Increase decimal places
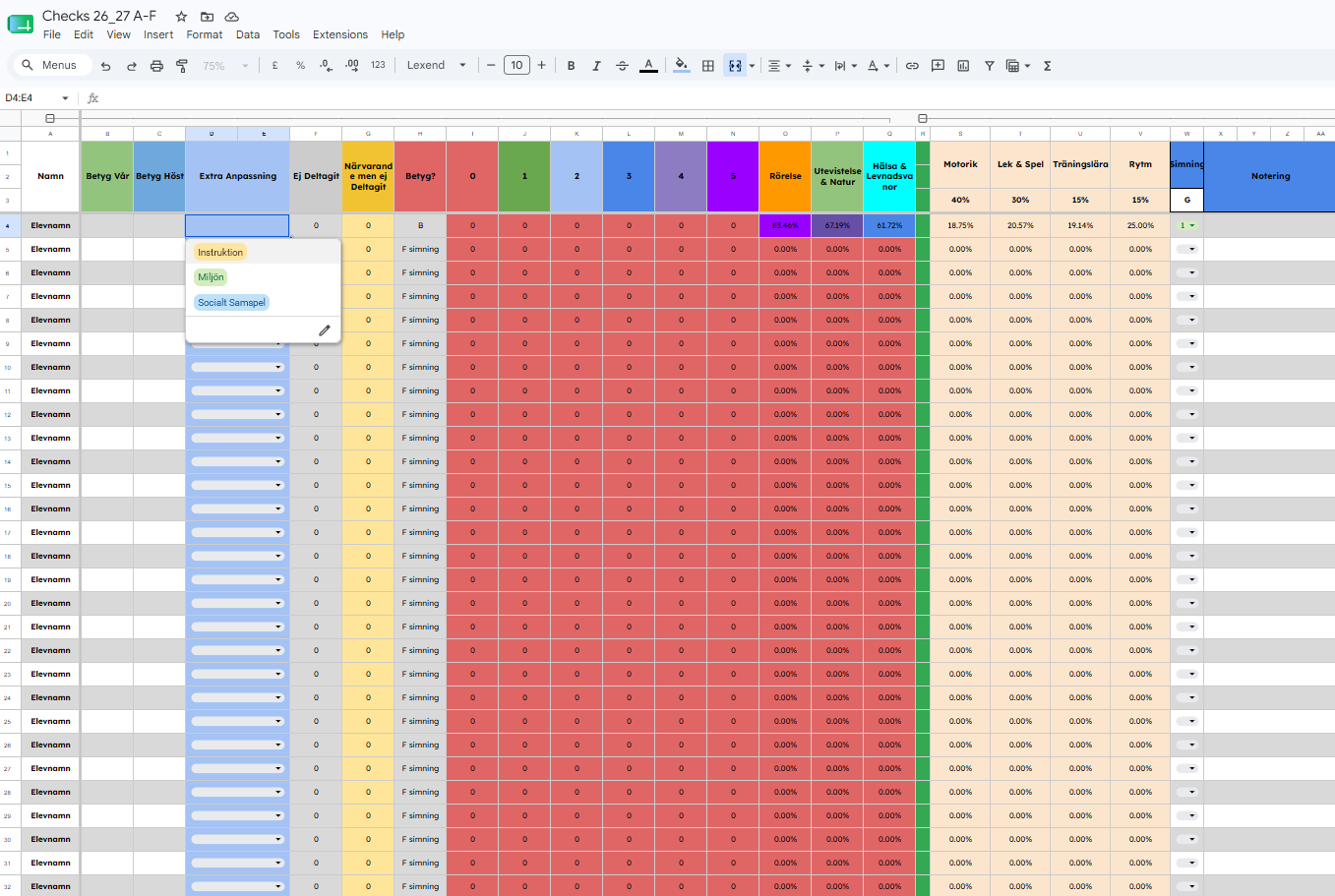Viewport: 1335px width, 896px height. tap(352, 66)
